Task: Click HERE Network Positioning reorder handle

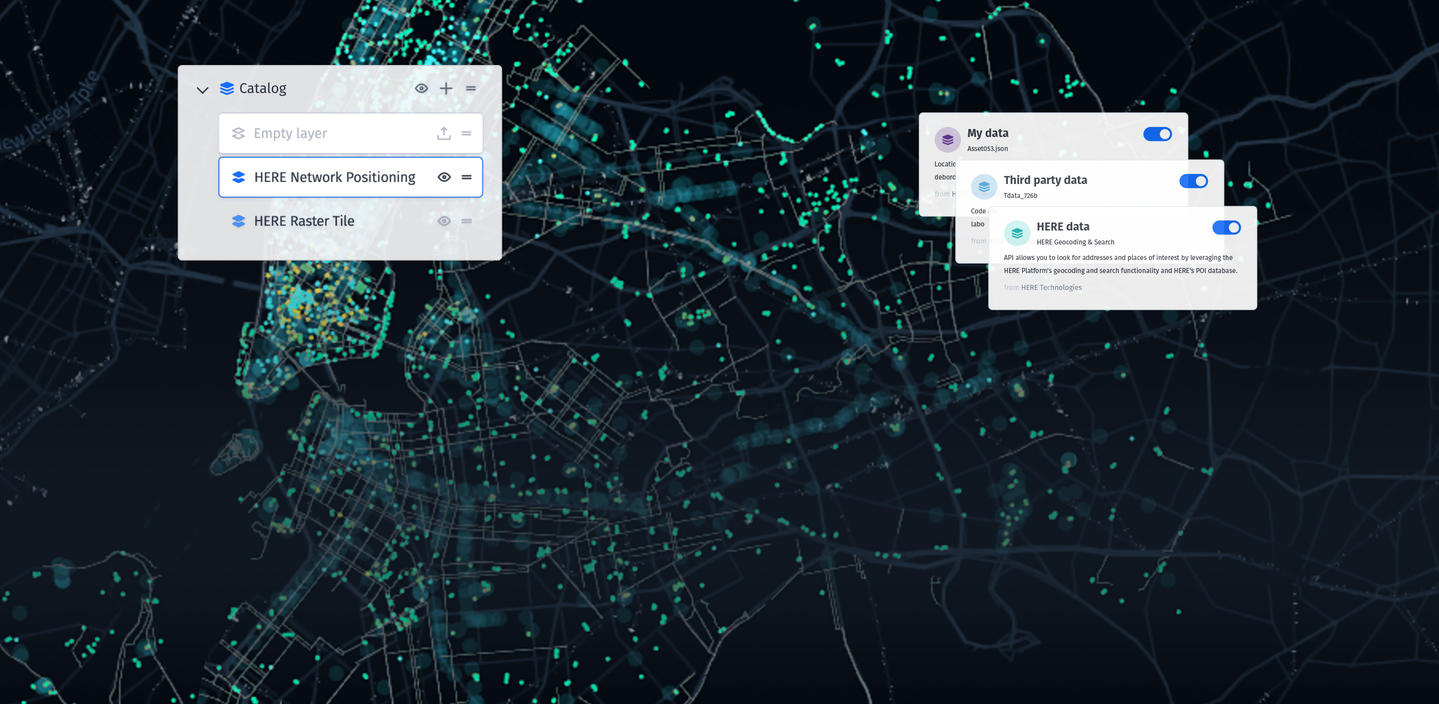Action: tap(467, 177)
